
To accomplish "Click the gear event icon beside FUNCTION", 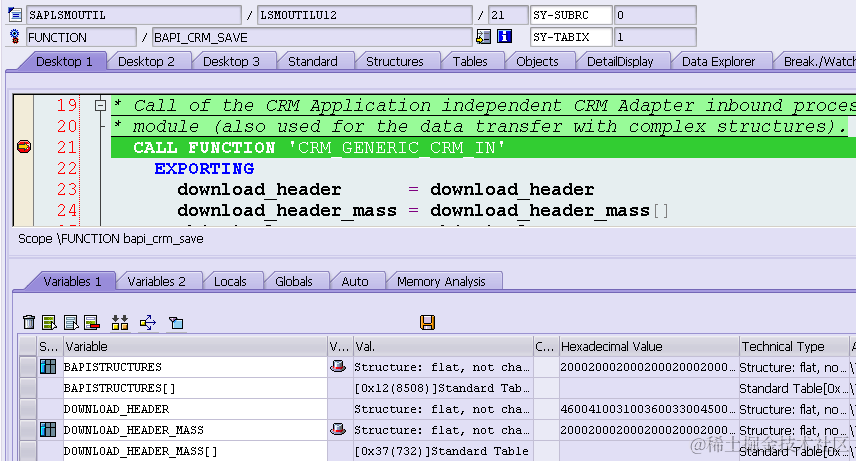I will (15, 37).
